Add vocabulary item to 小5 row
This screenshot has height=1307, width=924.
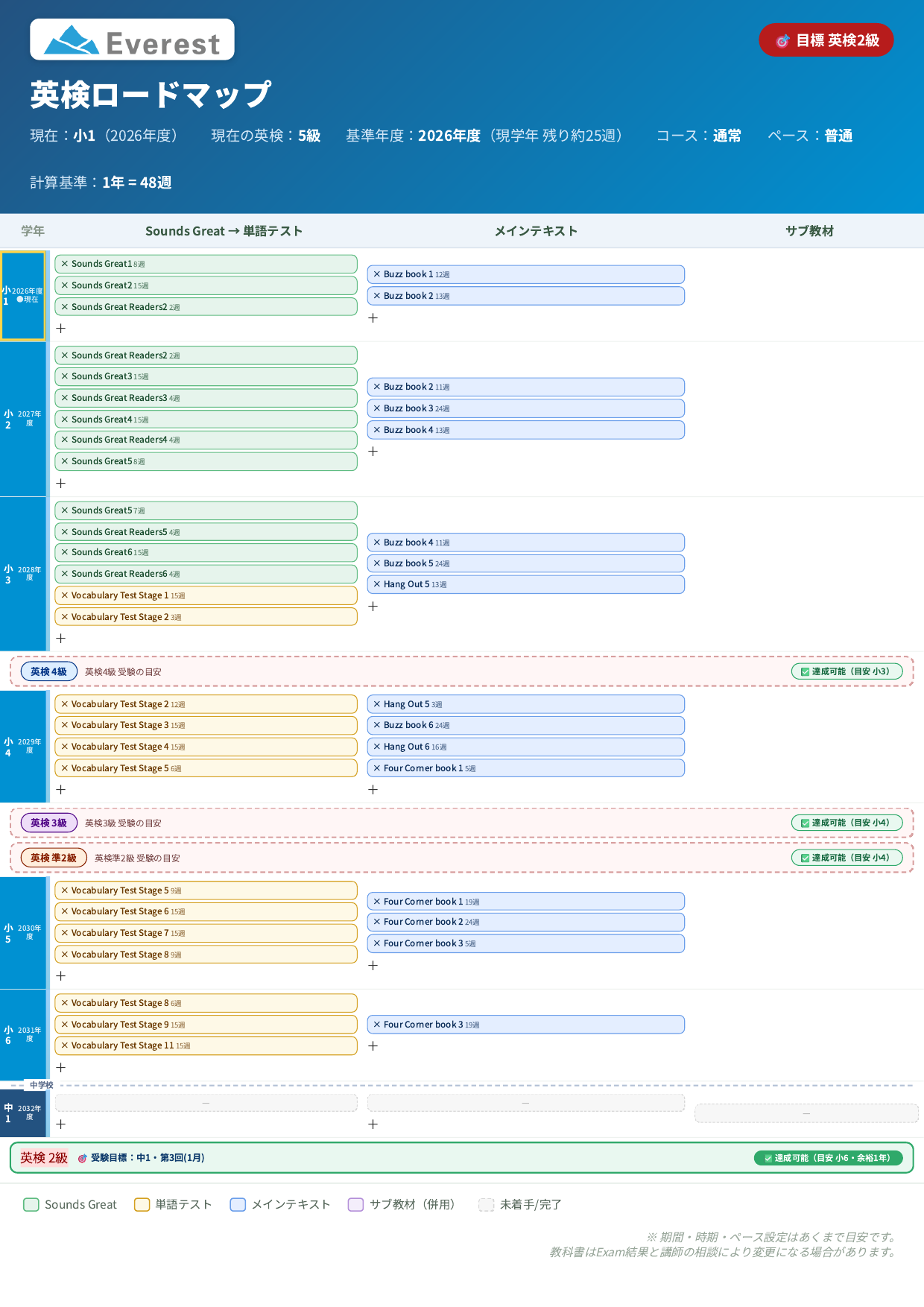[61, 975]
